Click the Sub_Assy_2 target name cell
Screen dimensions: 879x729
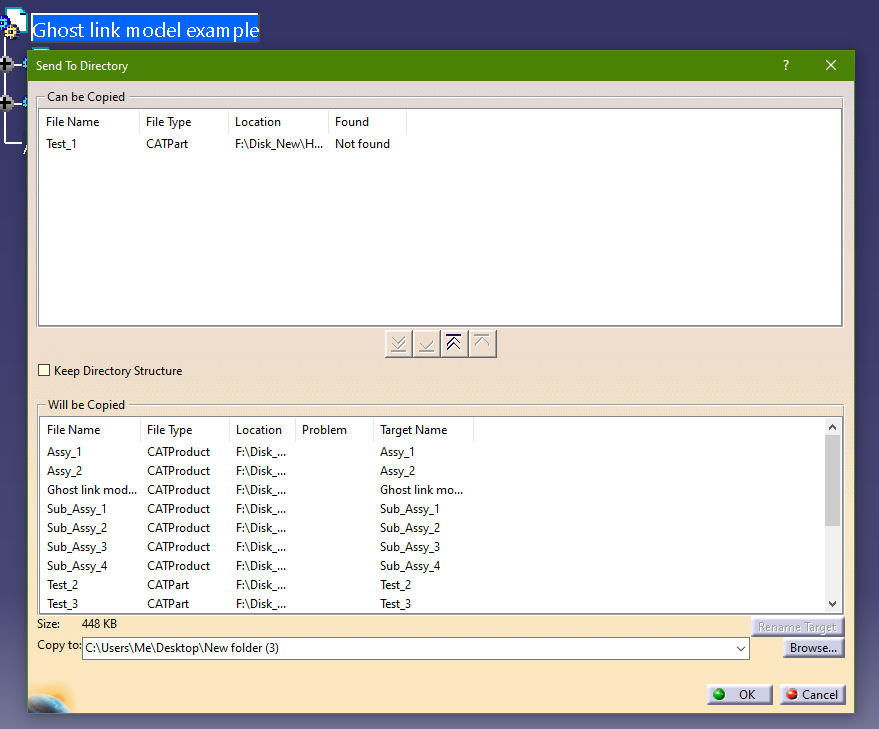pos(410,528)
